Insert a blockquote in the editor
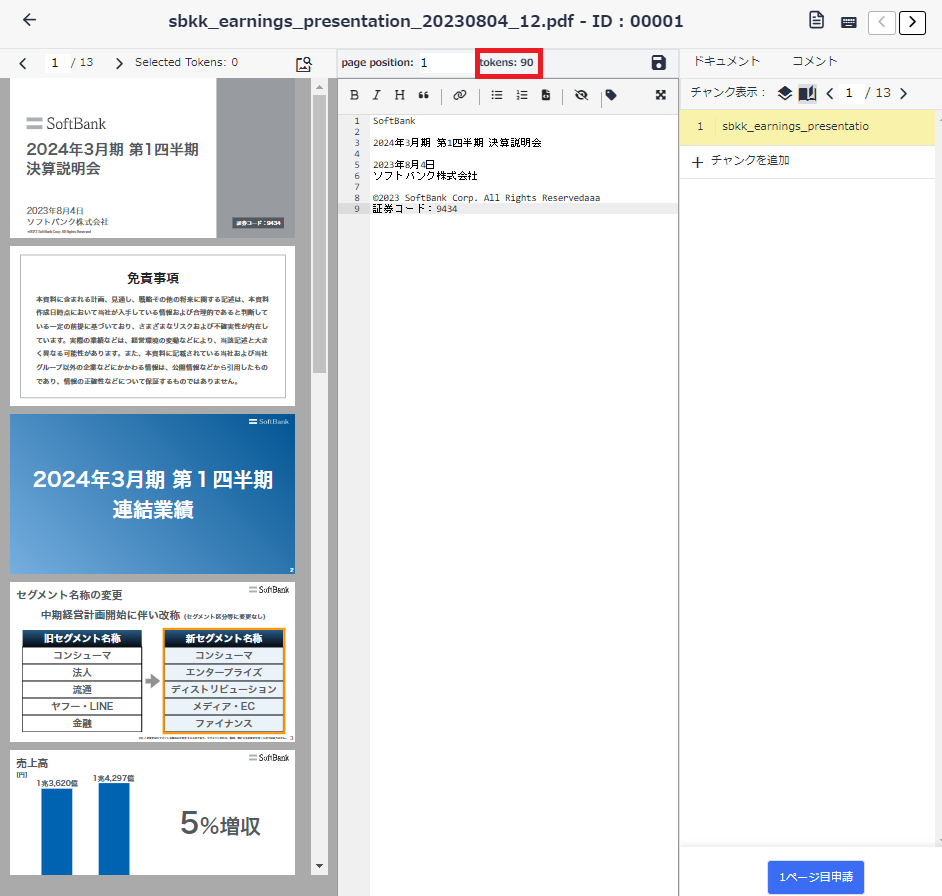942x896 pixels. [424, 95]
